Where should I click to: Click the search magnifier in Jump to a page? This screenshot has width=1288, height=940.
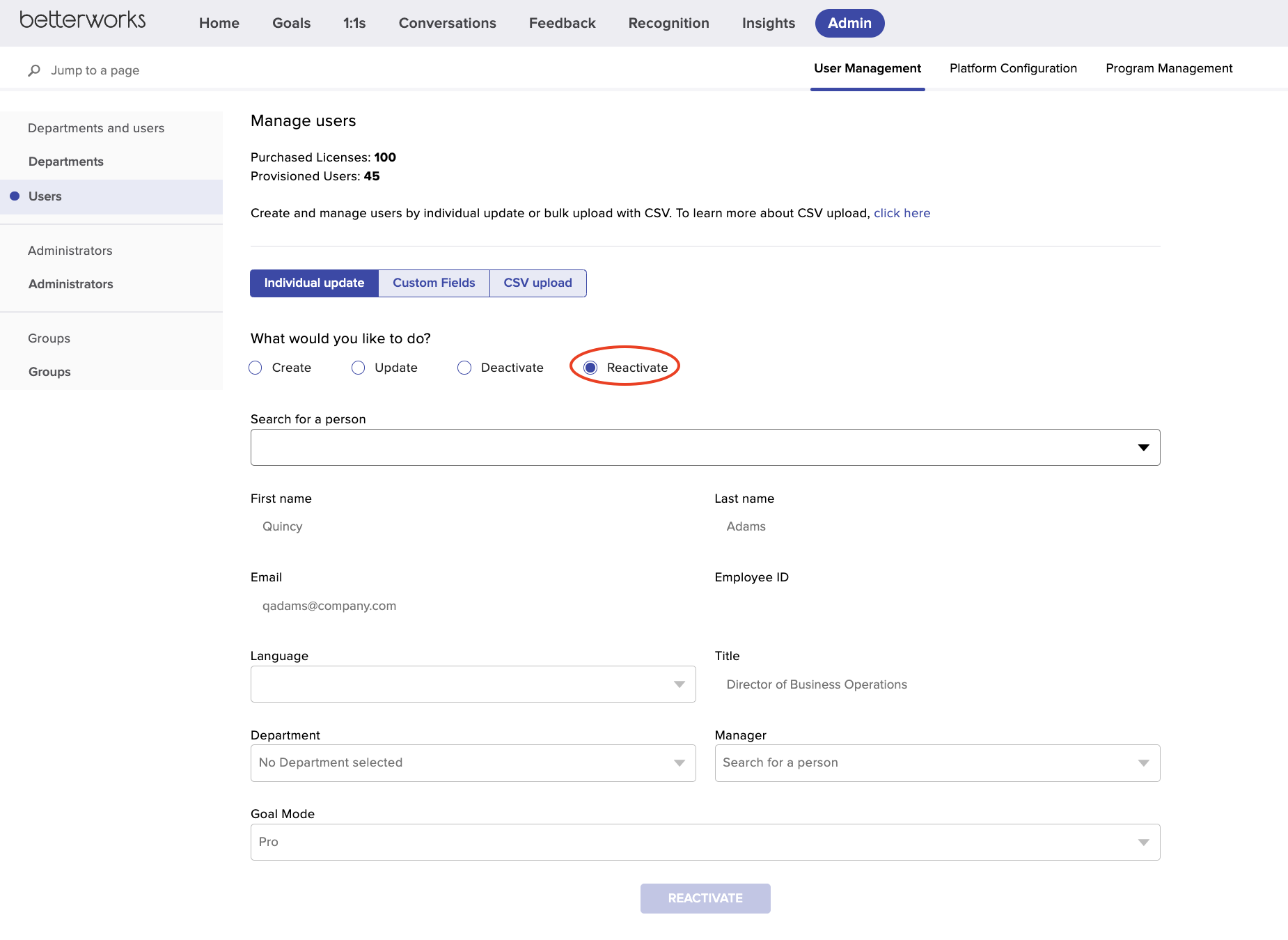(34, 70)
